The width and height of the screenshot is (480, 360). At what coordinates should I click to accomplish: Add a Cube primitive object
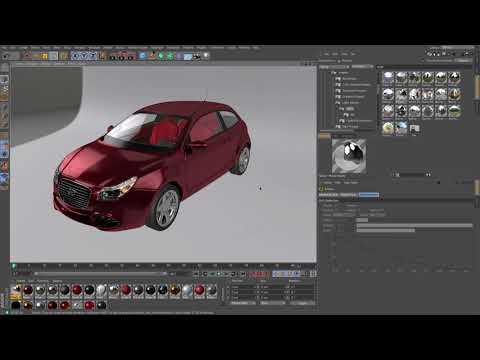pyautogui.click(x=143, y=56)
